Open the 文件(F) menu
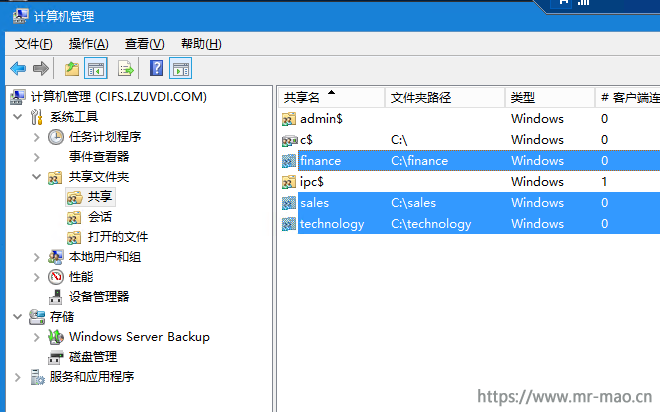660x412 pixels. [x=34, y=44]
